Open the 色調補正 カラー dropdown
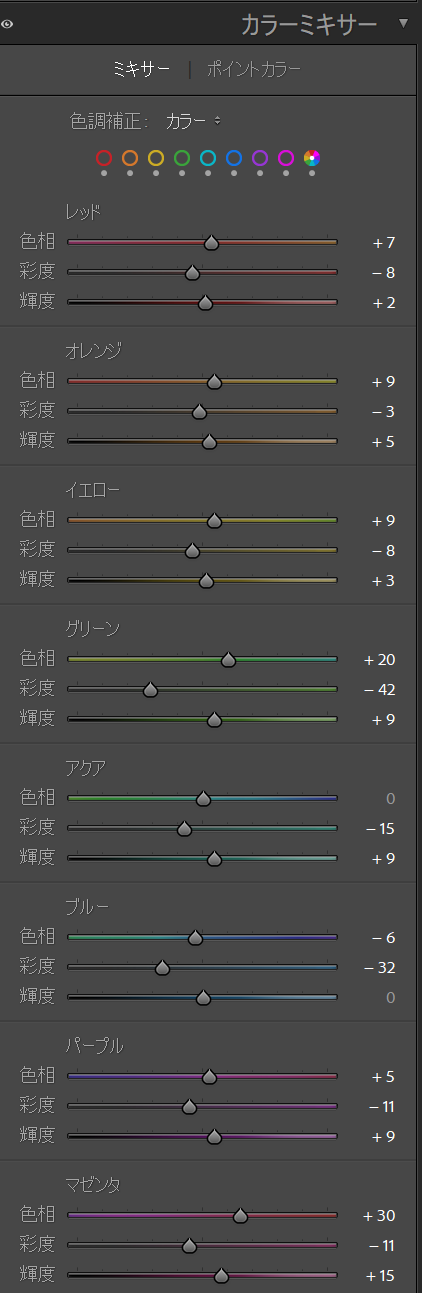The width and height of the screenshot is (422, 1293). pos(193,121)
